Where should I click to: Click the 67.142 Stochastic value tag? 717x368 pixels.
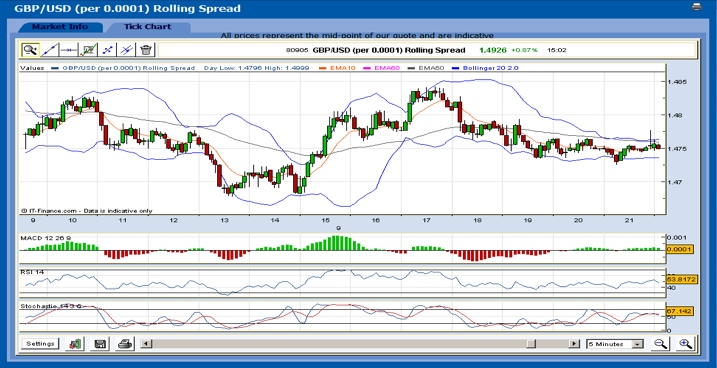680,311
